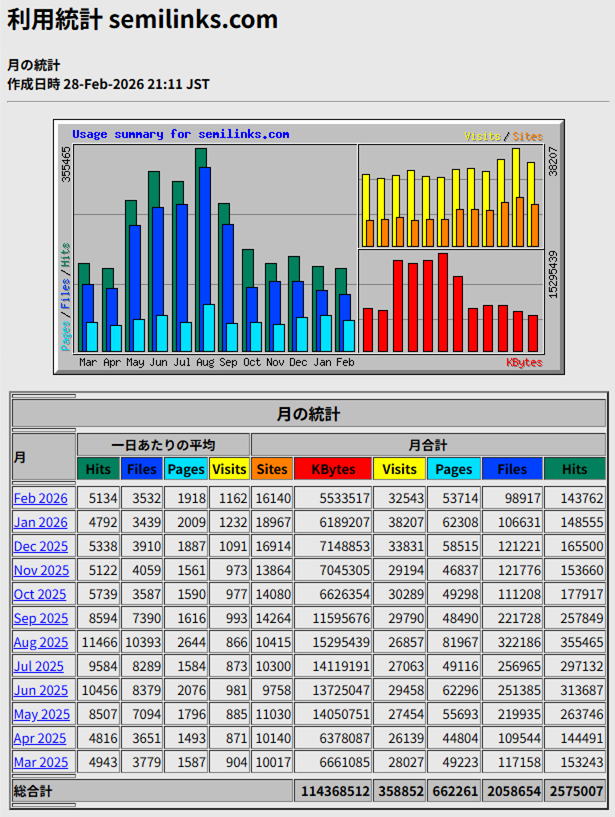The width and height of the screenshot is (615, 817).
Task: Click the total KBytes value 114368512
Action: pos(333,791)
